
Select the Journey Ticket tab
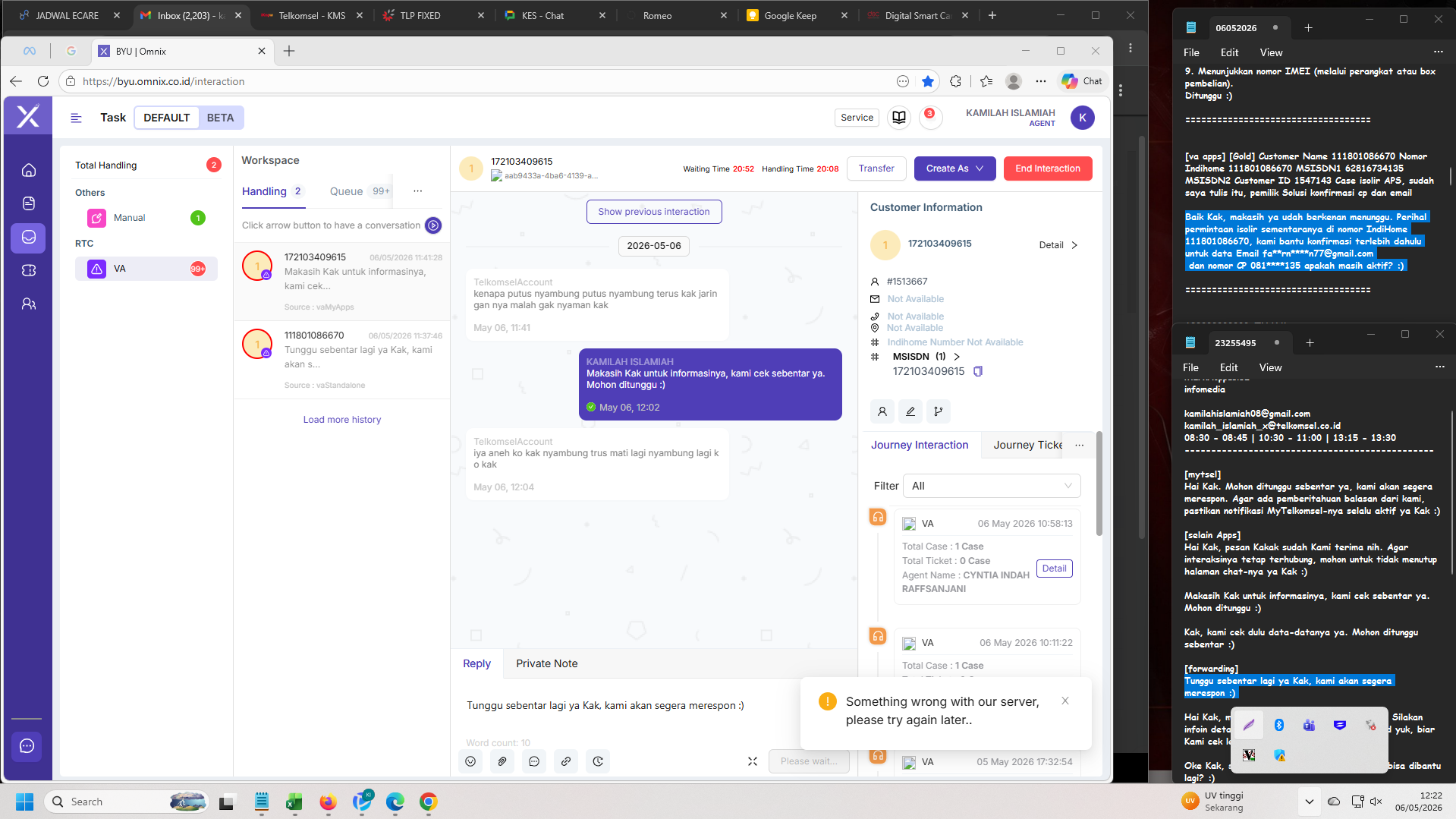[x=1028, y=446]
